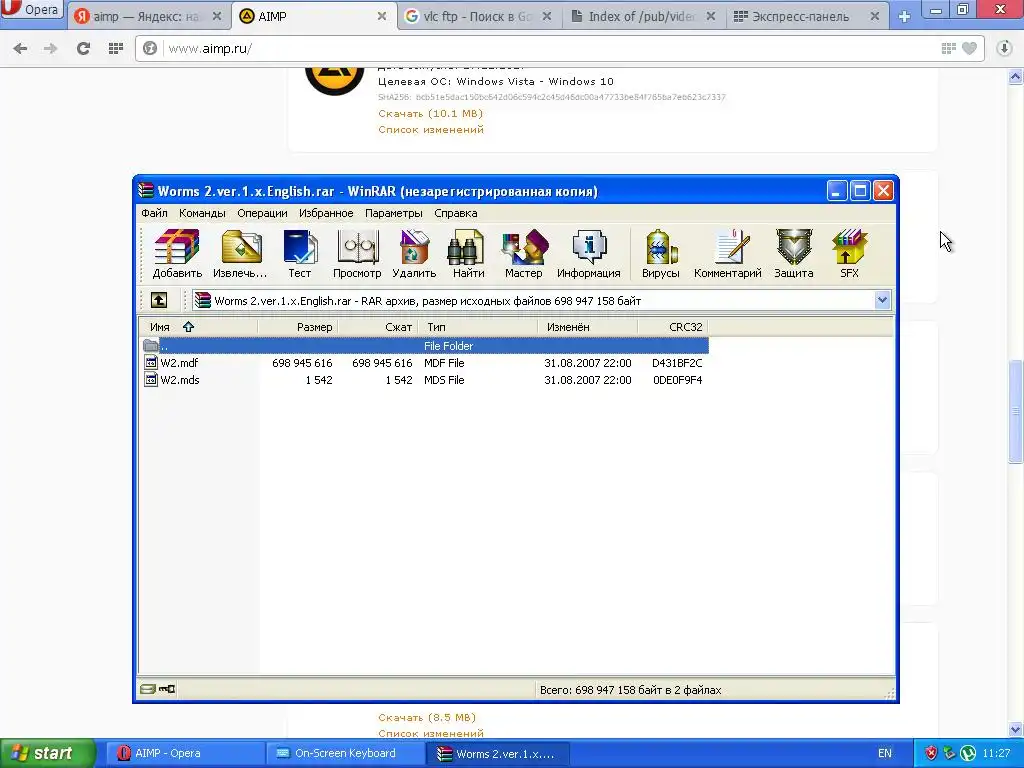Click the browser page scrollbar thumb
Screen dimensions: 1024x768
[x=1016, y=411]
